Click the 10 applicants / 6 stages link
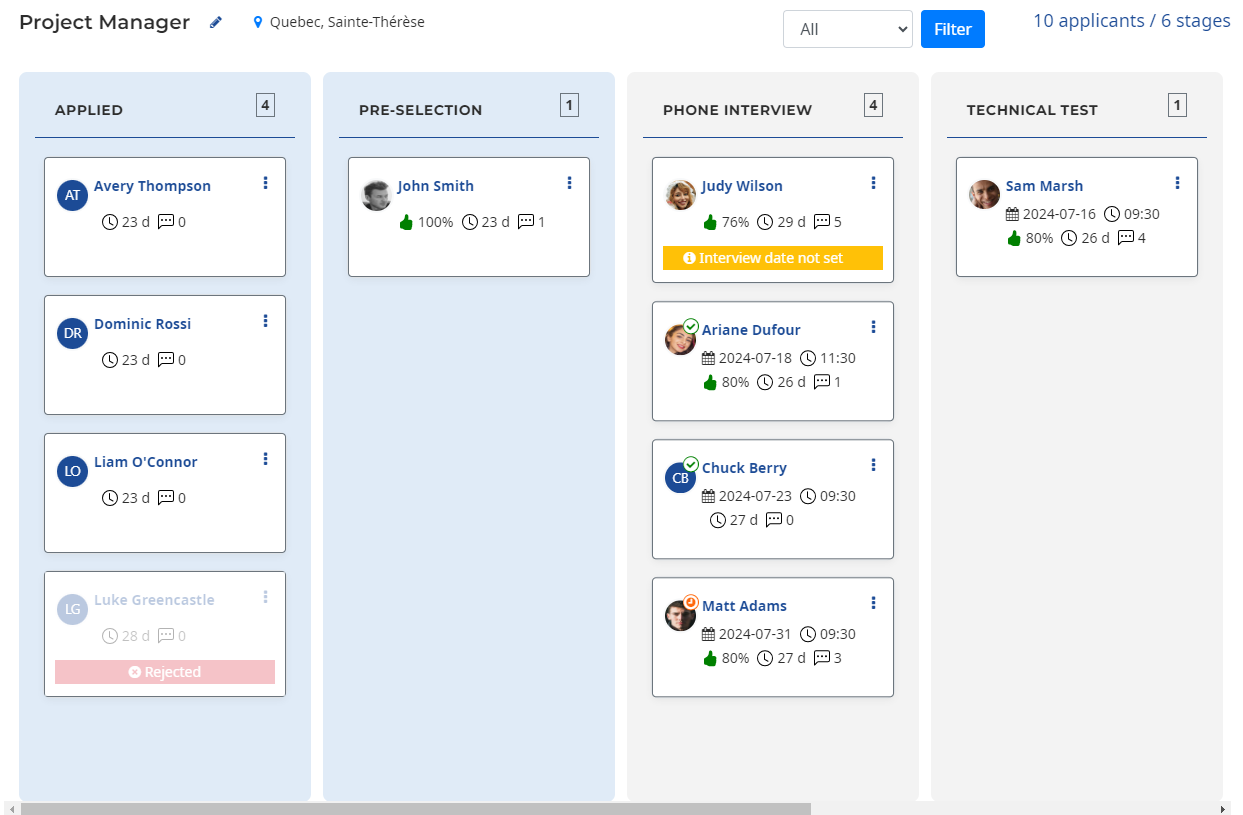The image size is (1243, 815). click(1132, 21)
